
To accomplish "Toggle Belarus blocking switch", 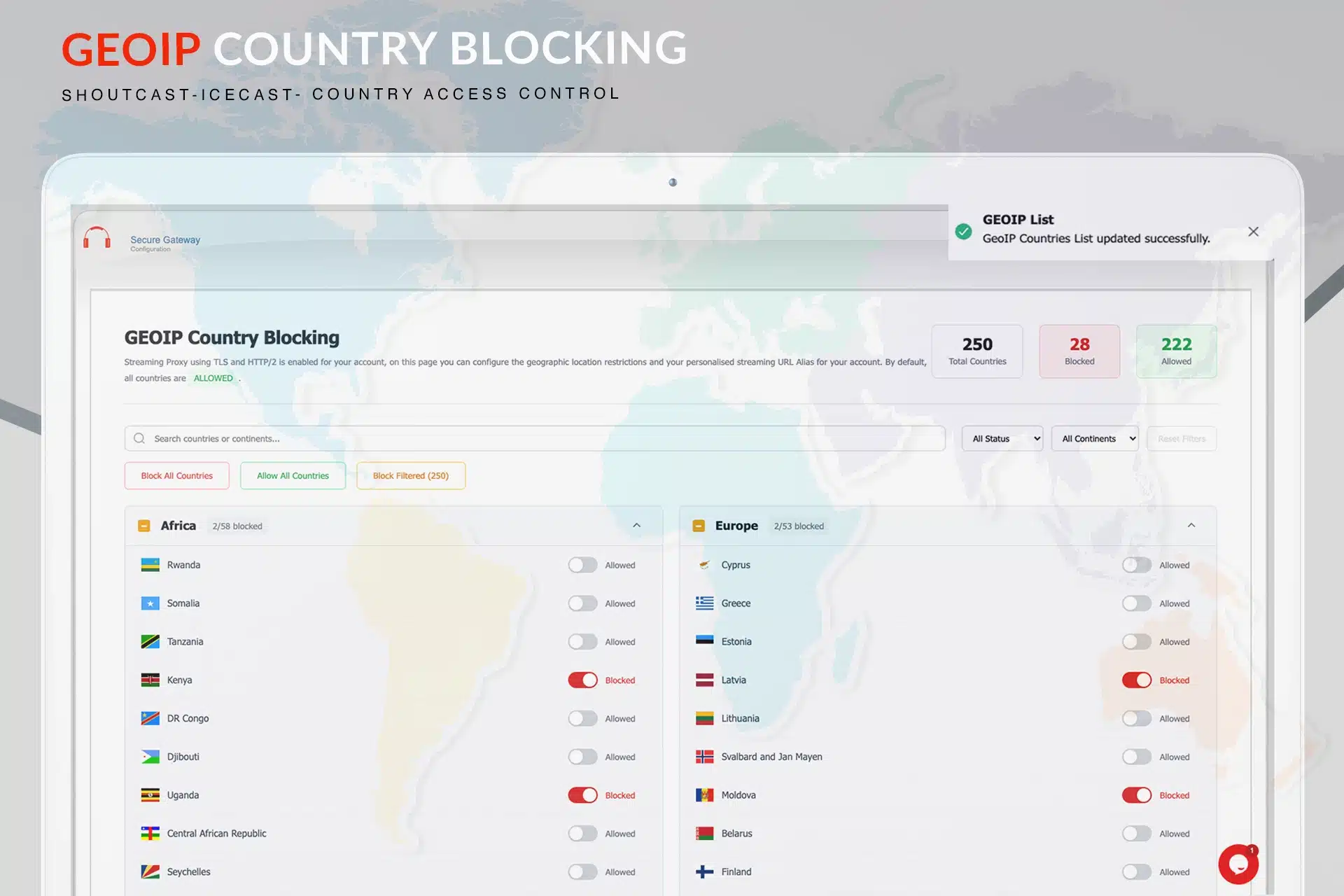I will pos(1137,834).
